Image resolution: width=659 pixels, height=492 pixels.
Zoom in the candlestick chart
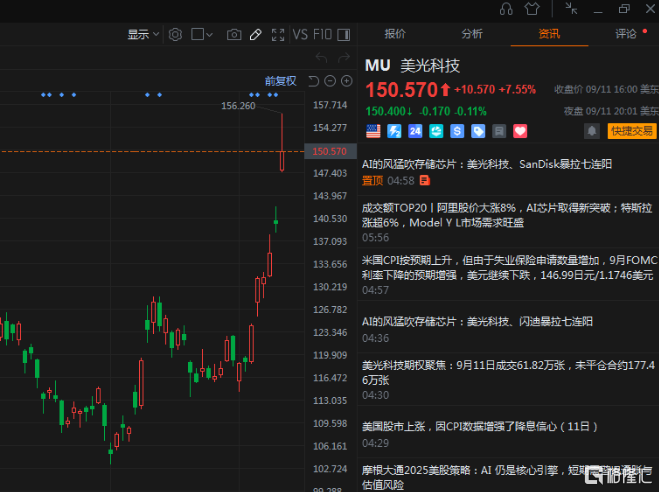(x=347, y=81)
